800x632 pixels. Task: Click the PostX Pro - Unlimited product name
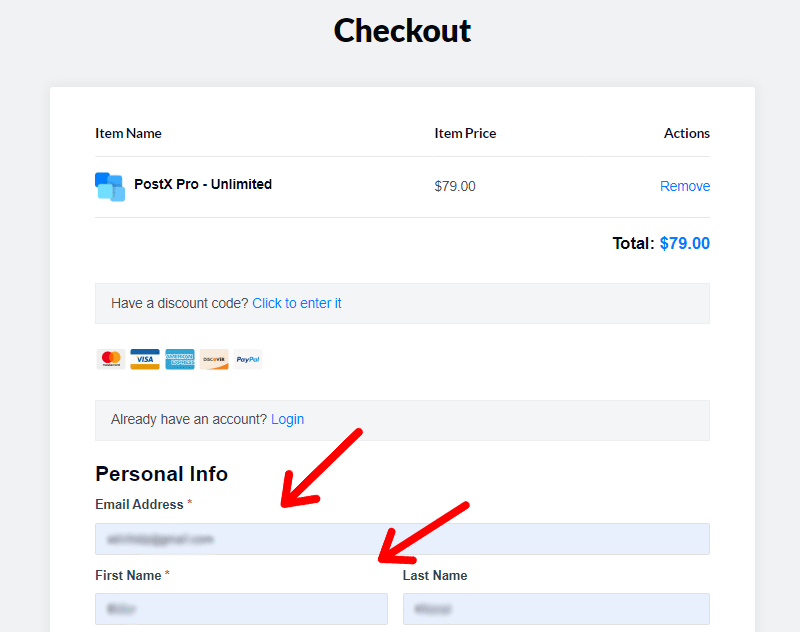click(203, 184)
